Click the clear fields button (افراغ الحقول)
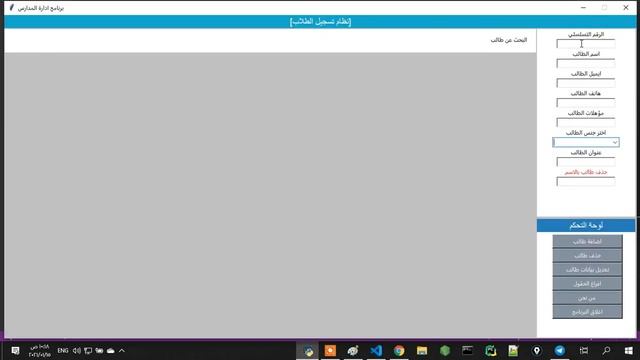Image resolution: width=640 pixels, height=360 pixels. coord(587,284)
